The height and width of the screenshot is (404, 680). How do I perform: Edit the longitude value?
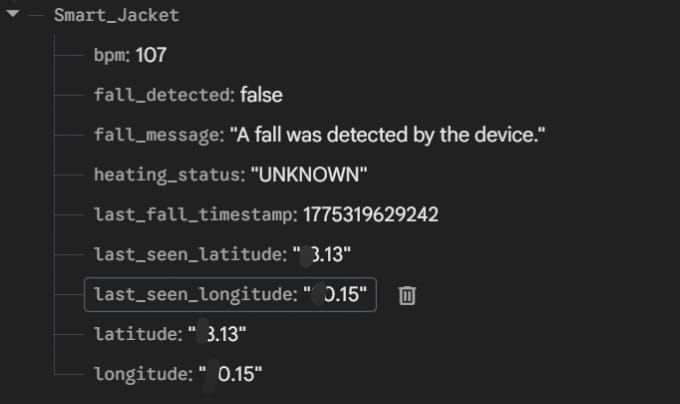point(234,374)
